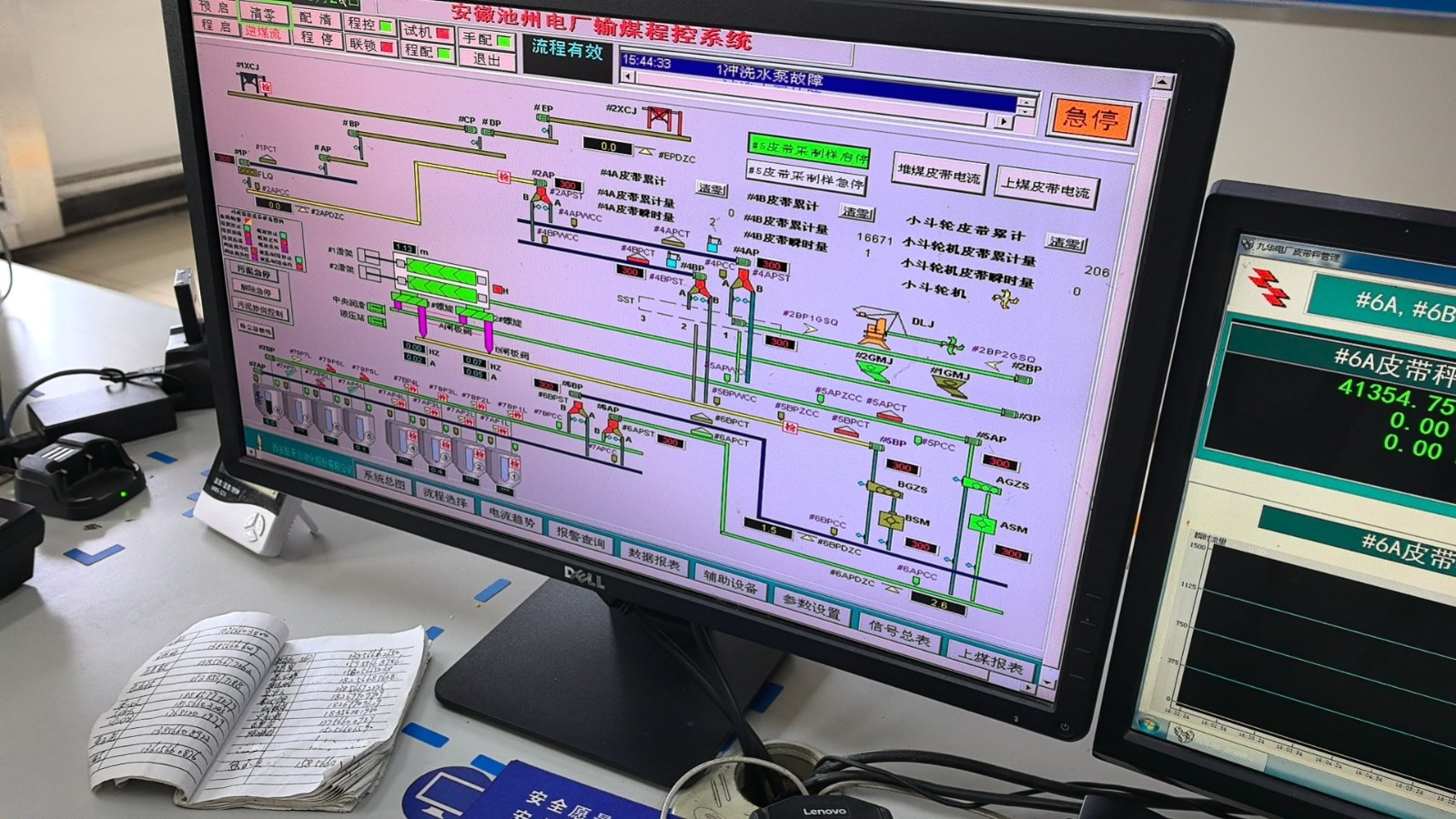The height and width of the screenshot is (819, 1456).
Task: Click the 程停 button in top toolbar
Action: (317, 39)
